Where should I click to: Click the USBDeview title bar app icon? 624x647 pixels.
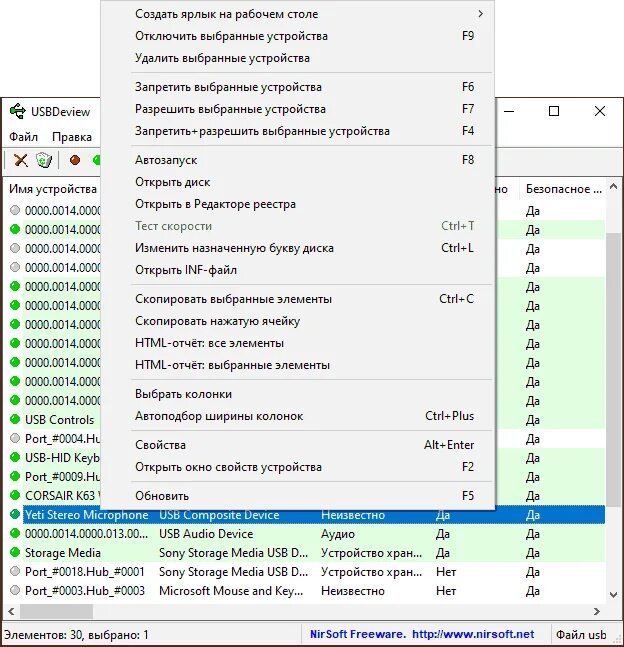[18, 111]
